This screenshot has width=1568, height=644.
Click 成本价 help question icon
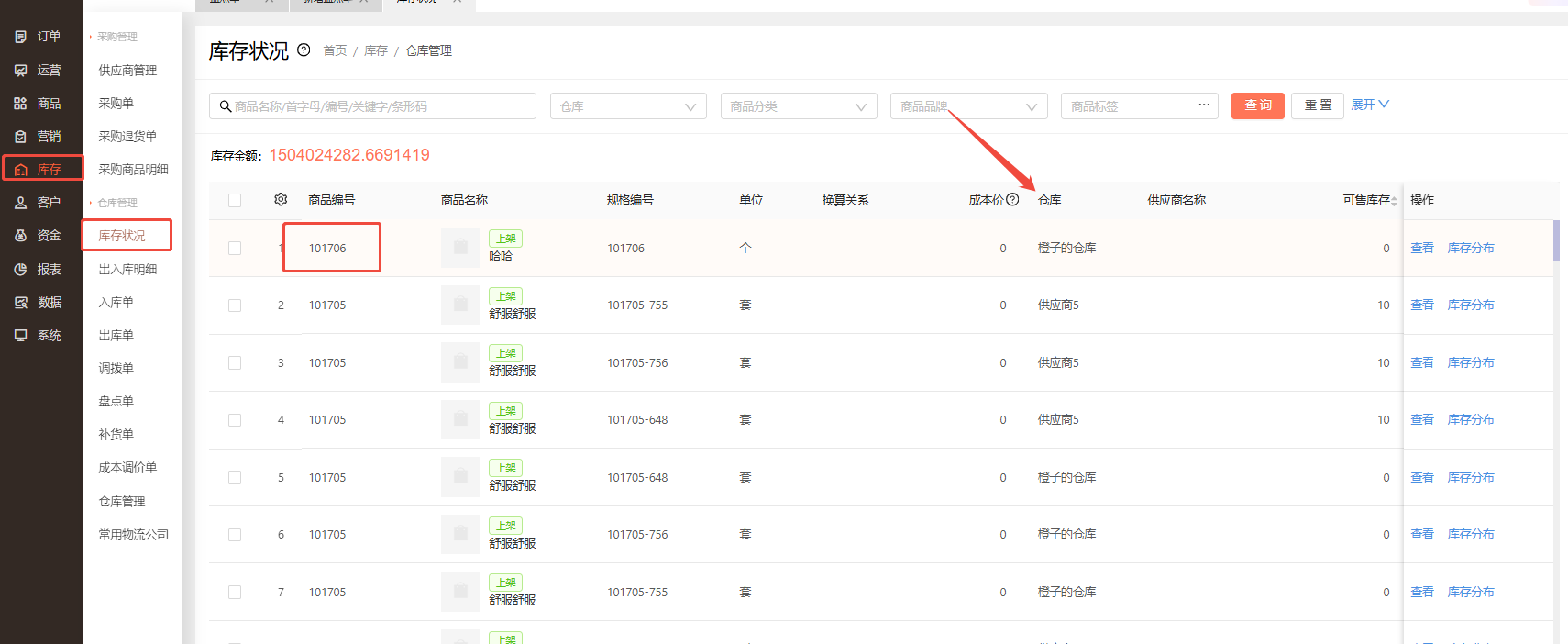tap(1012, 199)
